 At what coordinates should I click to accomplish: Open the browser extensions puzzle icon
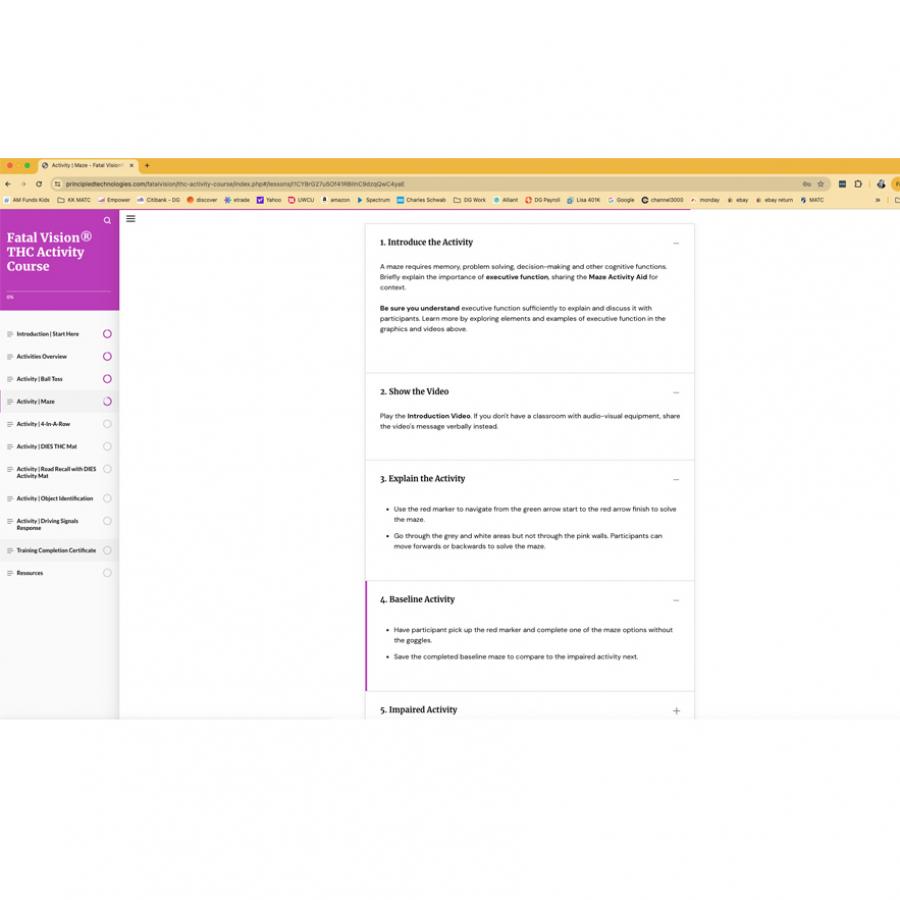(x=858, y=184)
